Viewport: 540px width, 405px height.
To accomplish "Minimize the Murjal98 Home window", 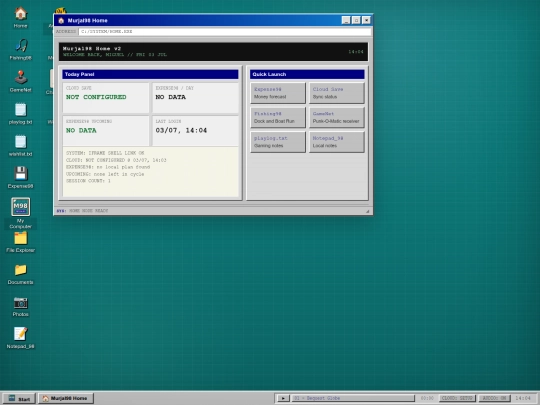I will [346, 20].
